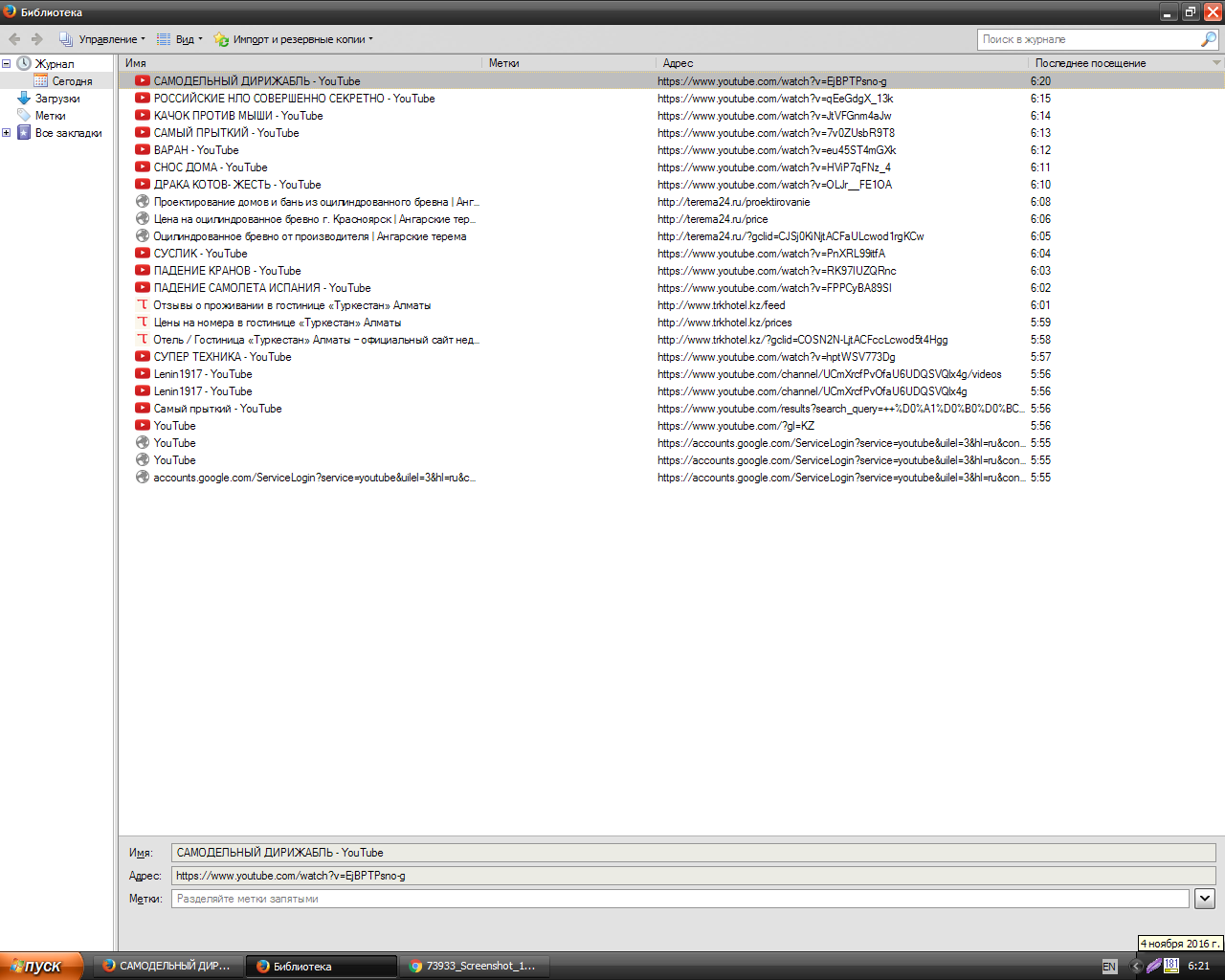1225x980 pixels.
Task: Click YouTube icon of СНОС ДОМА row
Action: (143, 167)
